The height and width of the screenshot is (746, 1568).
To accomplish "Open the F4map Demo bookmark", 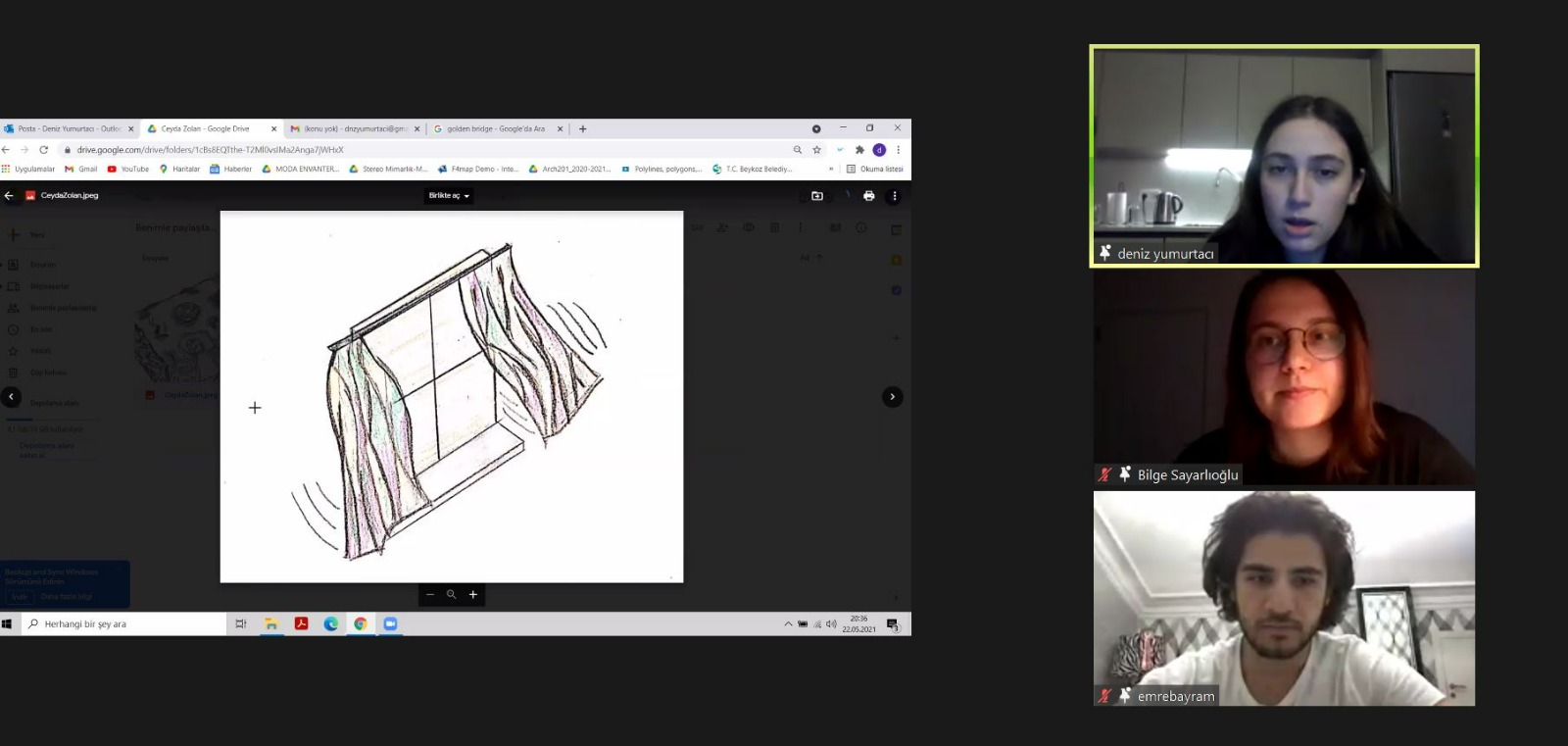I will [478, 169].
